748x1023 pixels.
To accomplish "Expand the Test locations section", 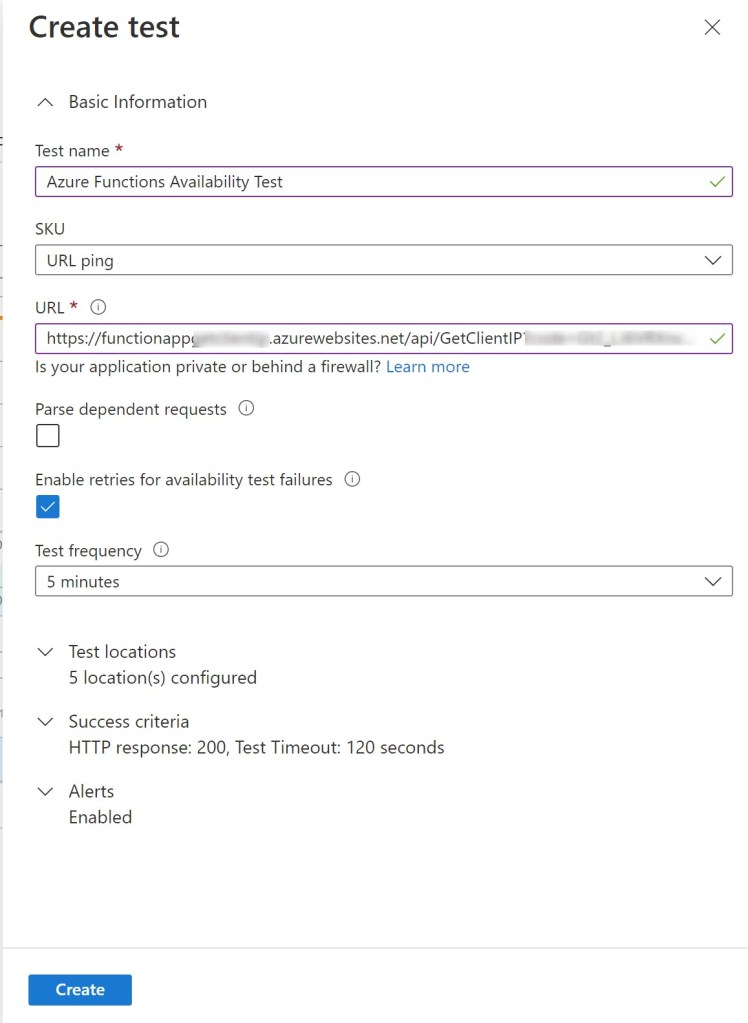I will 44,652.
